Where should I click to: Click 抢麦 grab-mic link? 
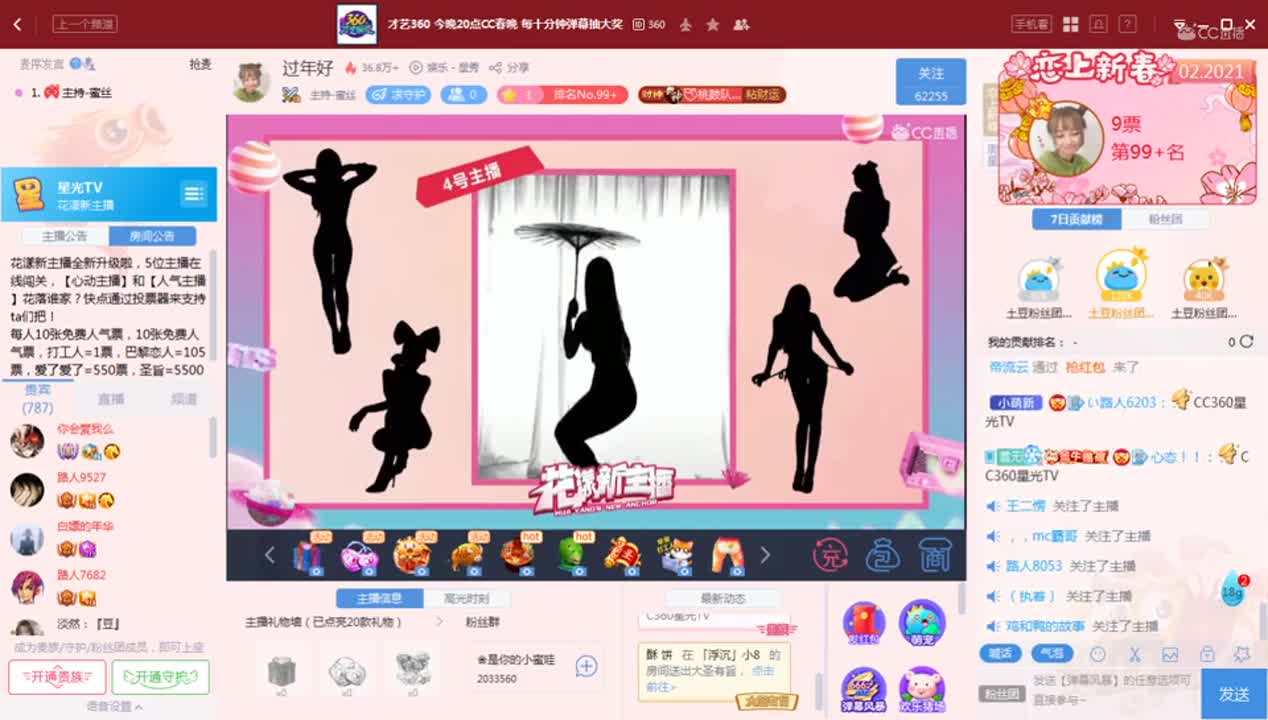coord(201,64)
